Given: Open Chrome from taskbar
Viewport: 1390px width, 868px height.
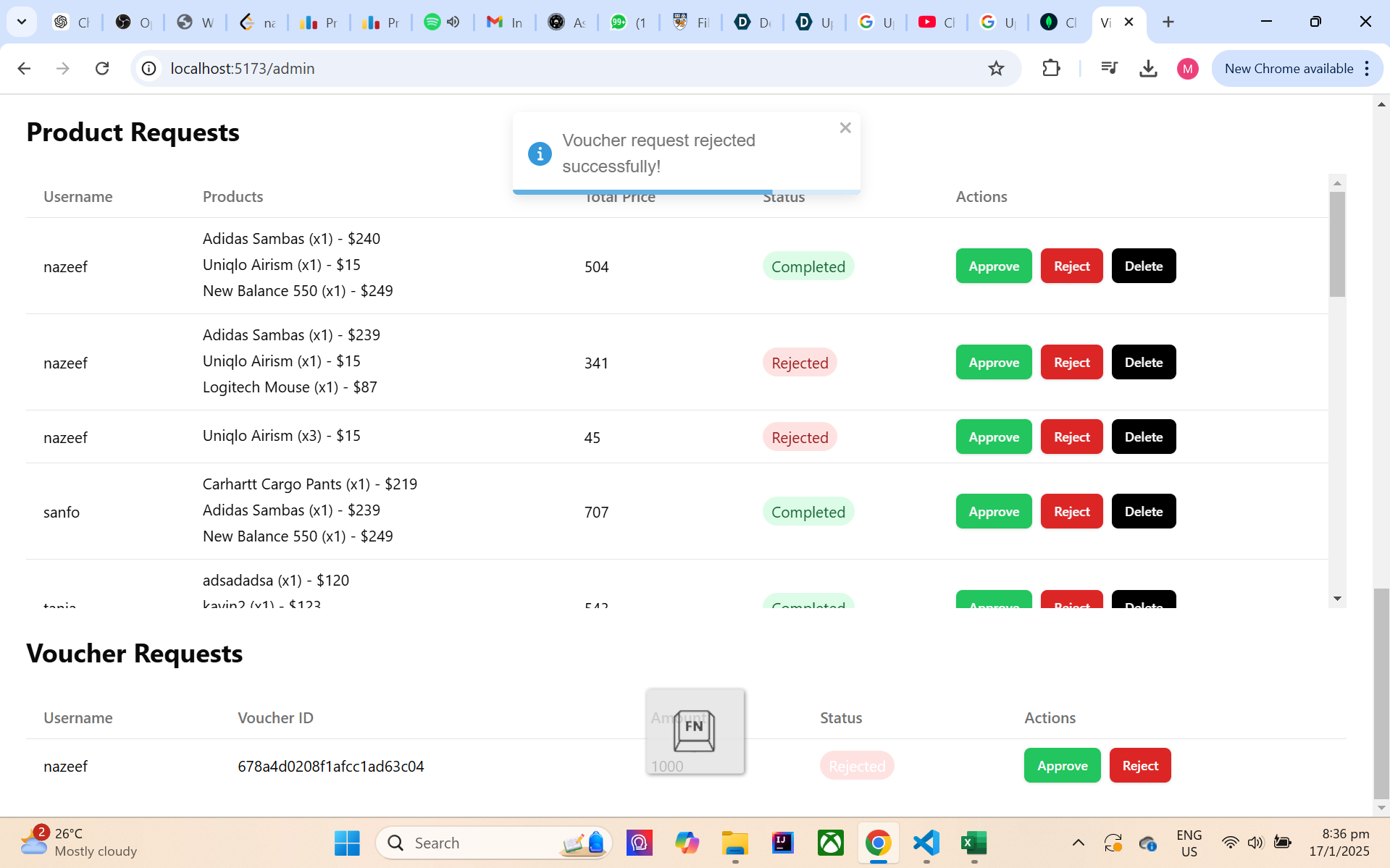Looking at the screenshot, I should point(878,843).
